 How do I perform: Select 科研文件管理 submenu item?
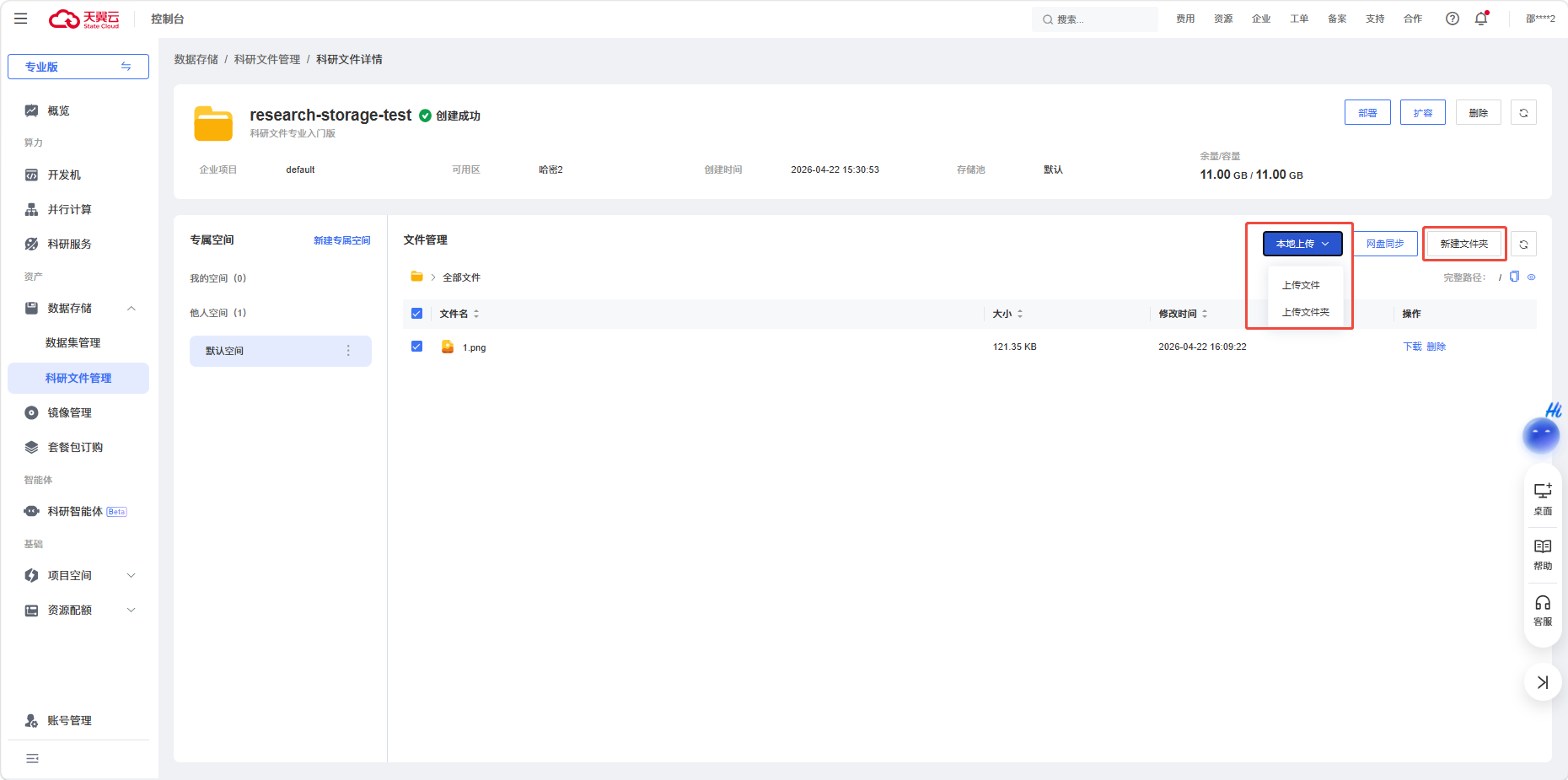click(78, 378)
